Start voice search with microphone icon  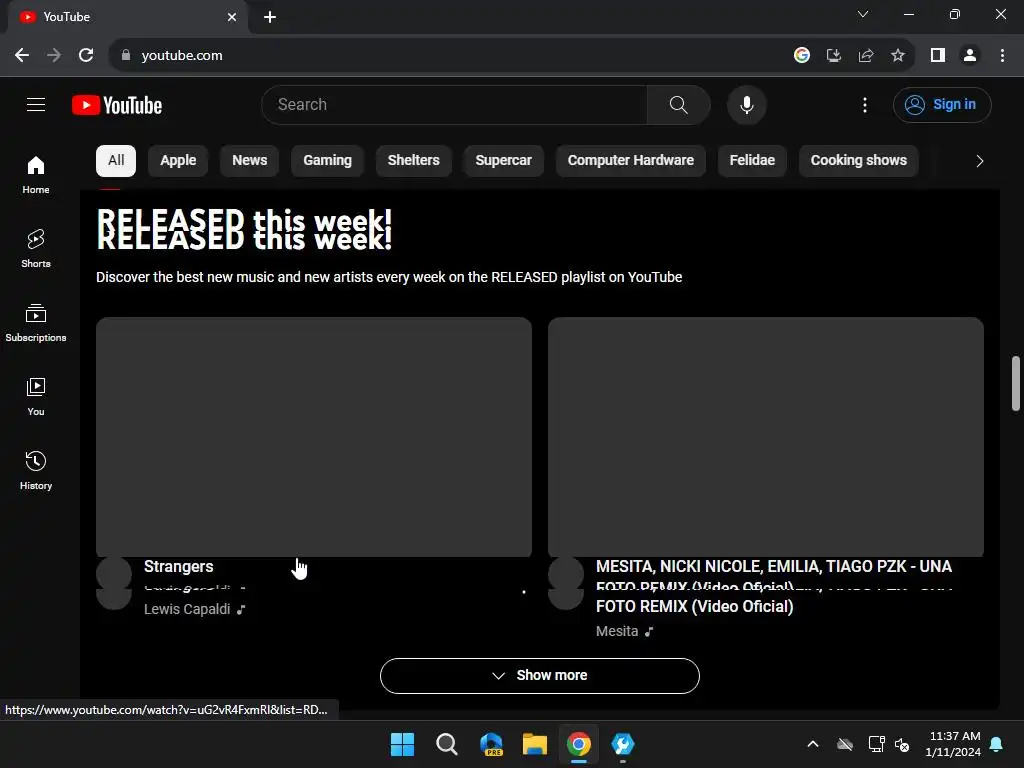[746, 104]
